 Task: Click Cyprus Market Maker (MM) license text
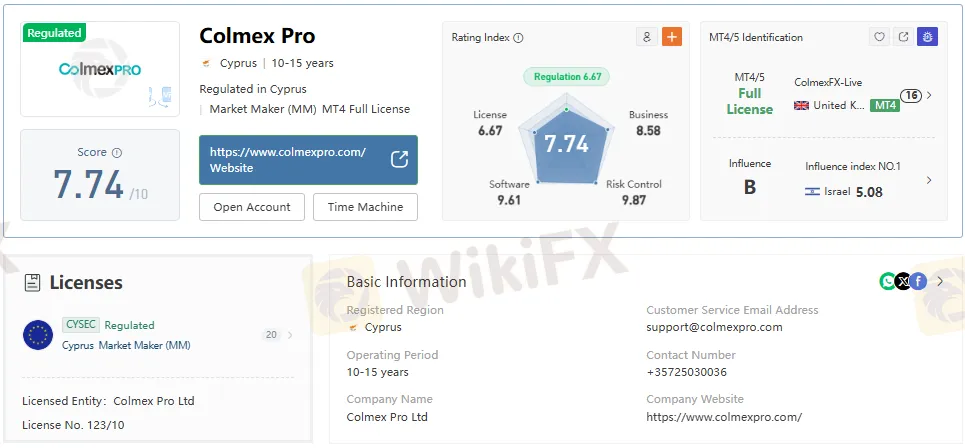(126, 345)
